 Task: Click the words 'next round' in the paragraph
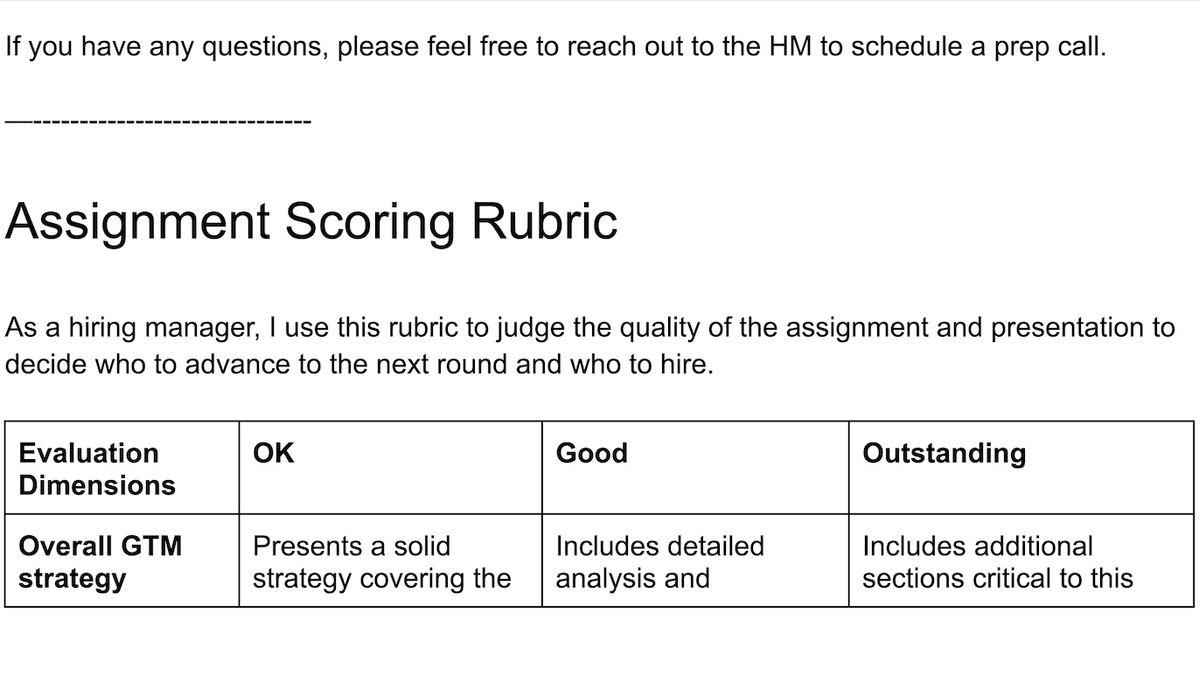click(x=440, y=365)
